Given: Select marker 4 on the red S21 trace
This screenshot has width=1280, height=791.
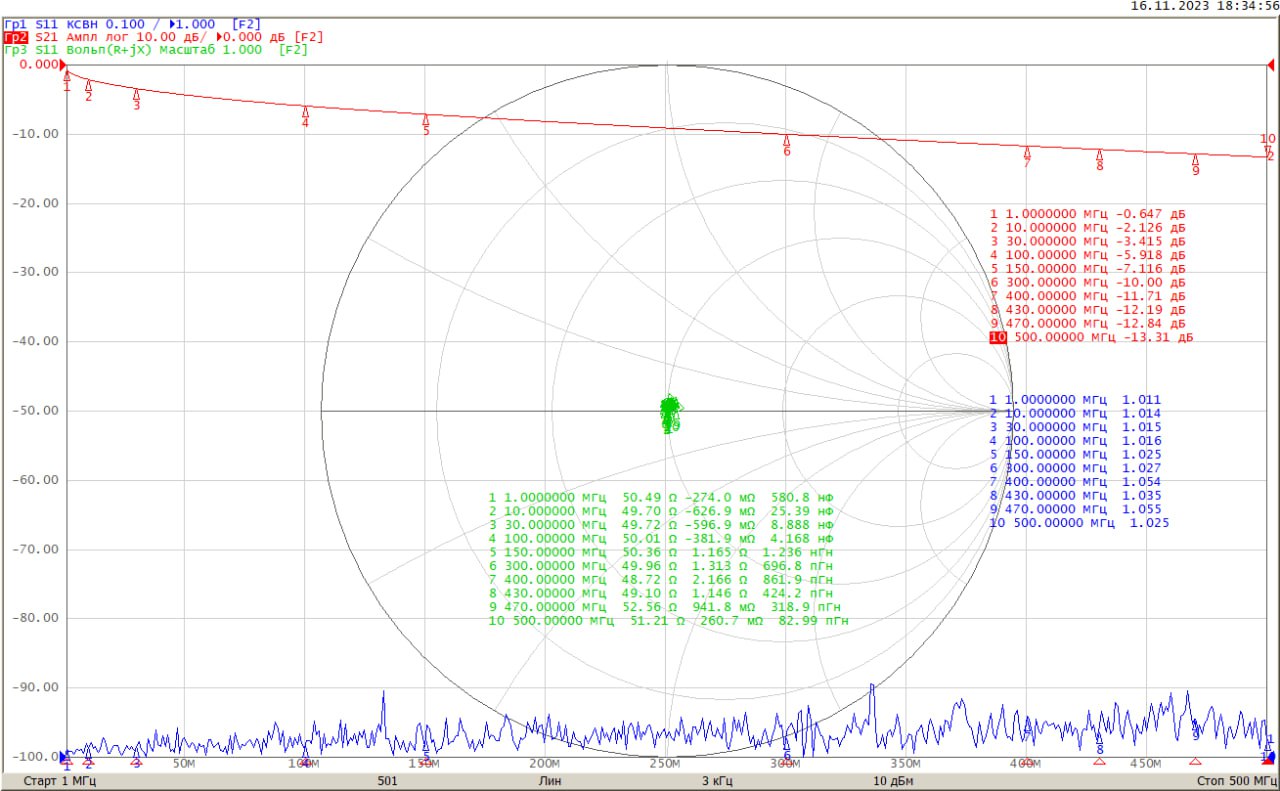Looking at the screenshot, I should pos(305,117).
